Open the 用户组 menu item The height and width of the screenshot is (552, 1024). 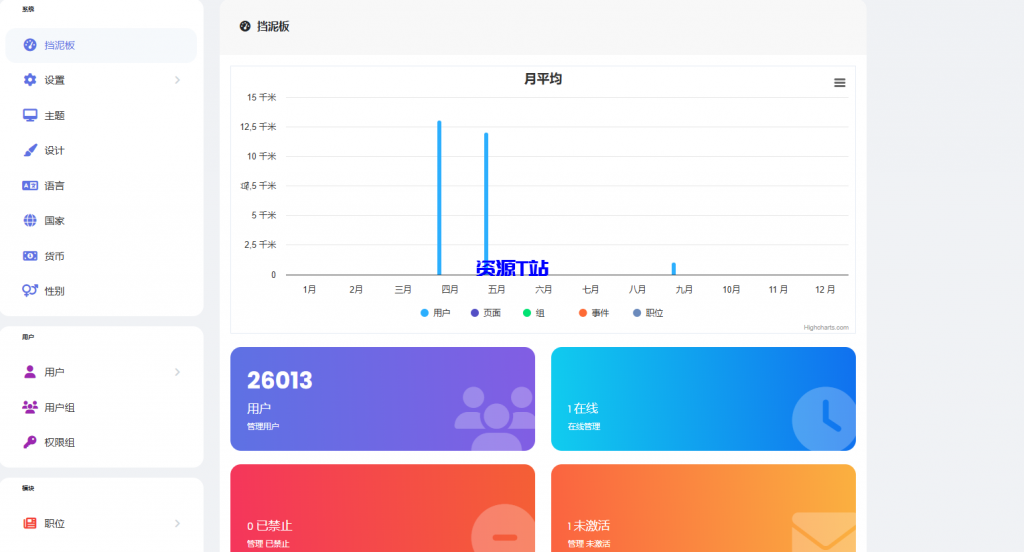pos(59,407)
